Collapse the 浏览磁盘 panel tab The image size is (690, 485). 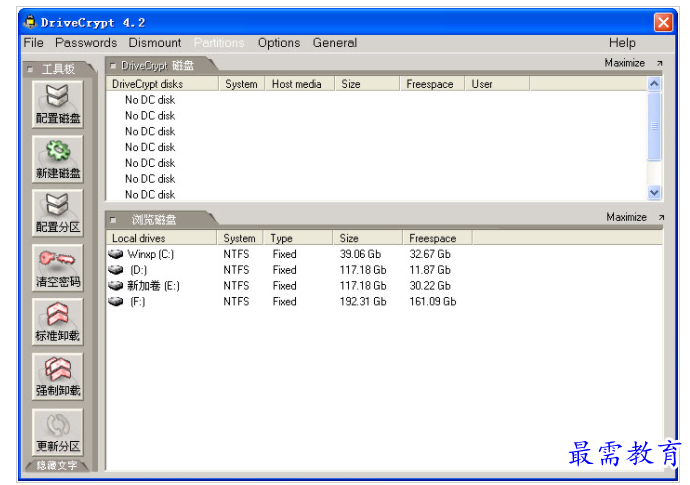click(113, 220)
